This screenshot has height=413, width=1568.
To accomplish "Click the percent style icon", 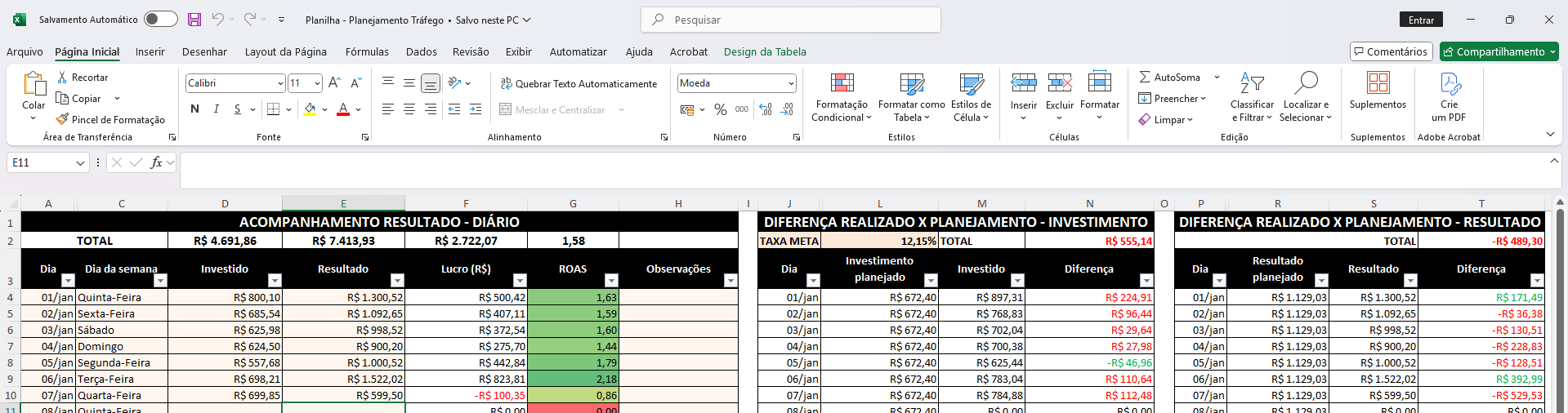I will [720, 109].
